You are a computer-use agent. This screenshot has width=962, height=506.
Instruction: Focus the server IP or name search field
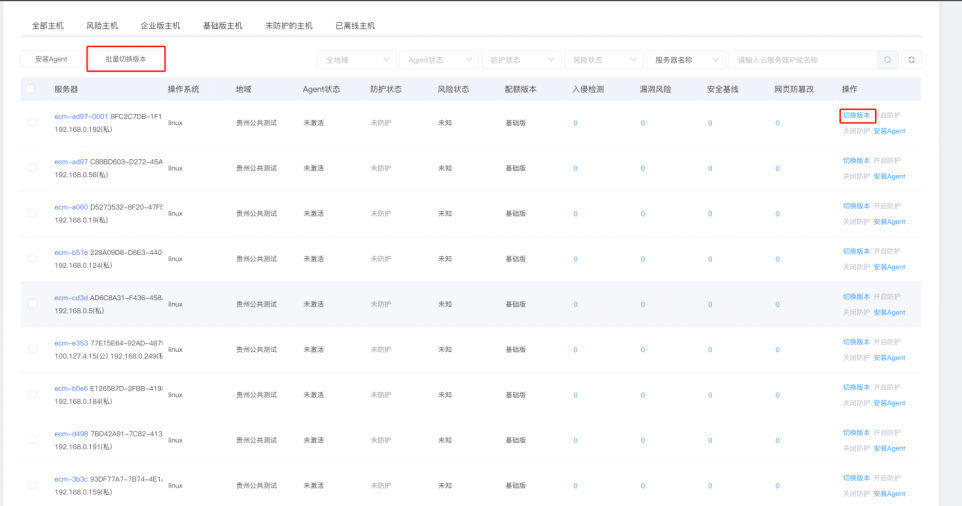point(803,60)
